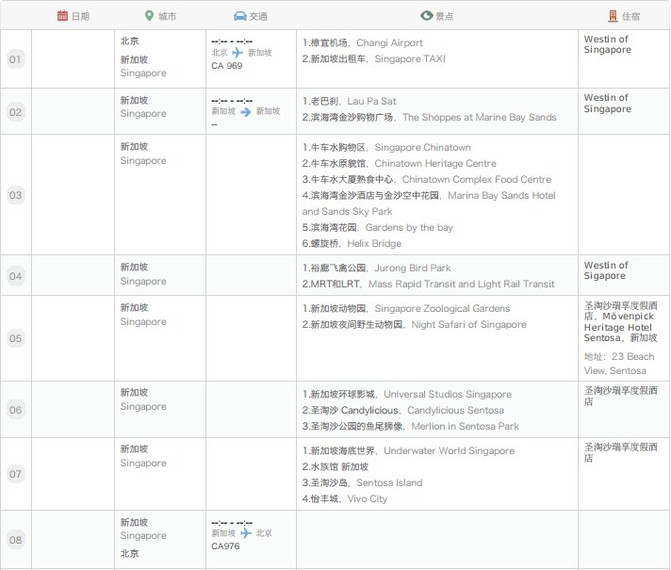Click Mass Rapid Transit and Light Rail entry

point(428,284)
